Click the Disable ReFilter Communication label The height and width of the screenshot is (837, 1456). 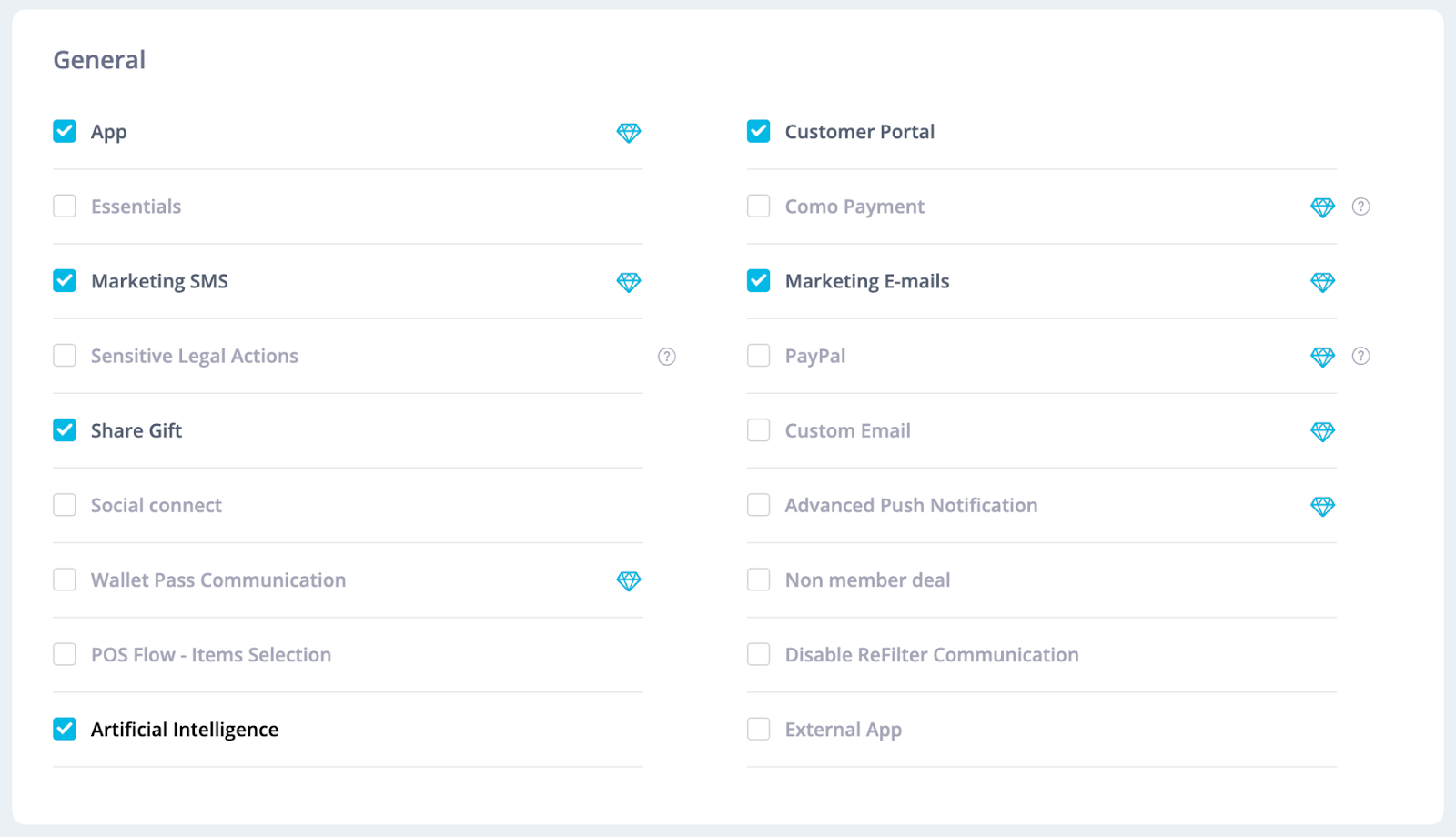(x=932, y=655)
